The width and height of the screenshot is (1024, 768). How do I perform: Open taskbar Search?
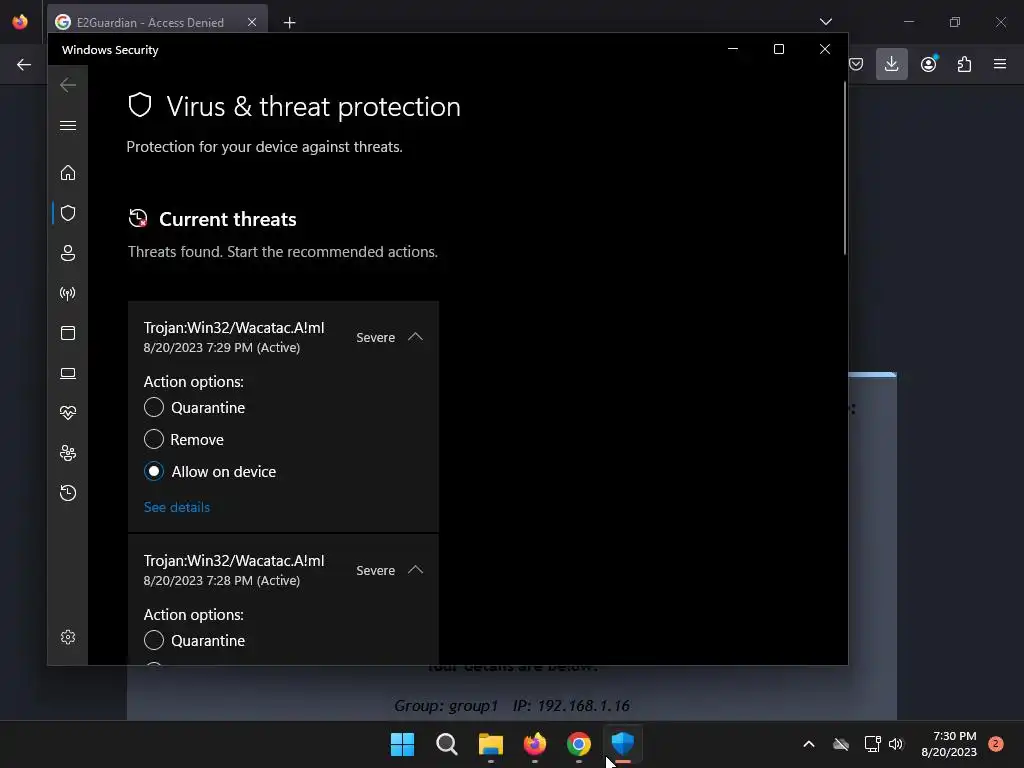(447, 744)
